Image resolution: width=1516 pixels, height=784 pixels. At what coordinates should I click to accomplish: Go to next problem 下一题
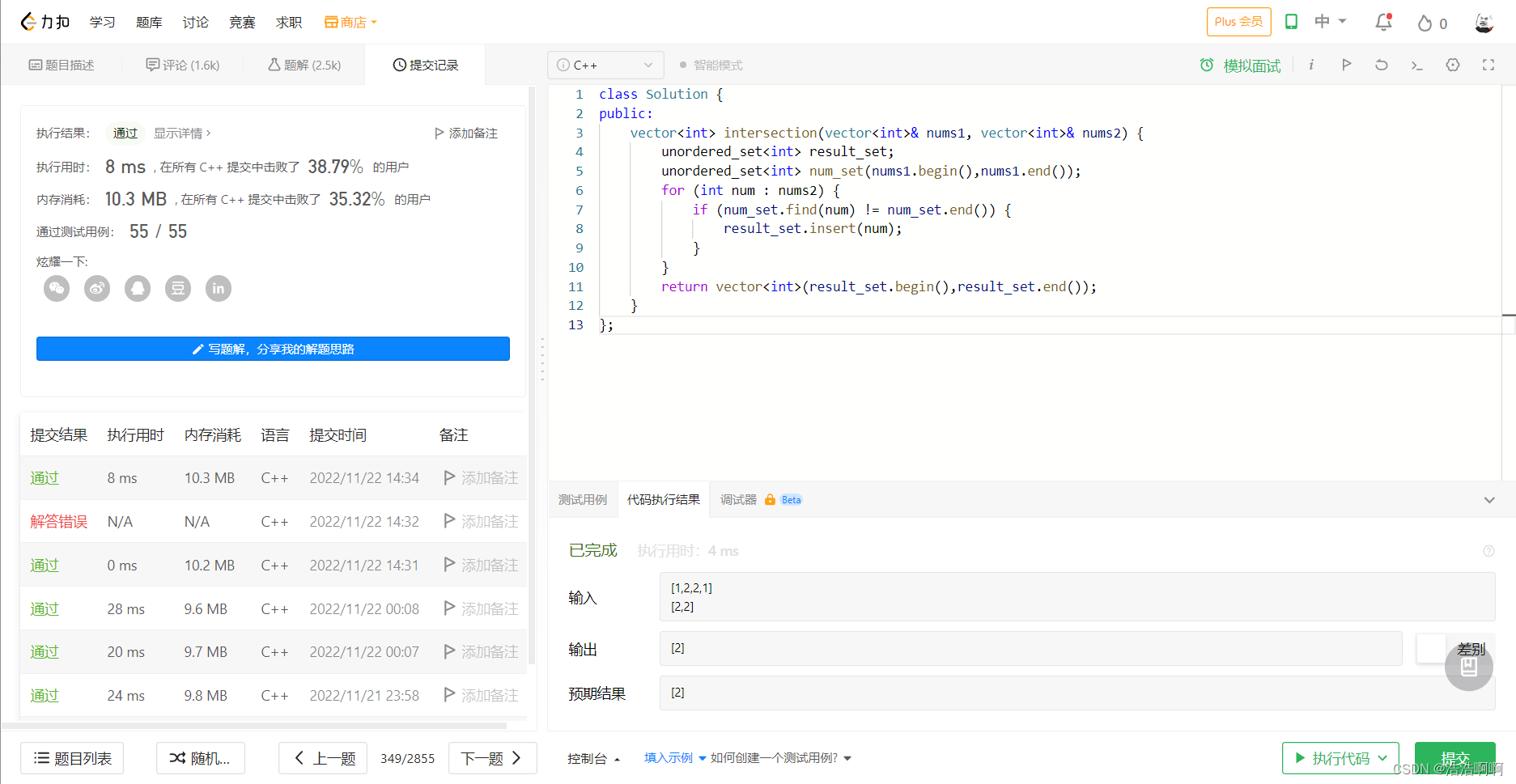(x=492, y=758)
